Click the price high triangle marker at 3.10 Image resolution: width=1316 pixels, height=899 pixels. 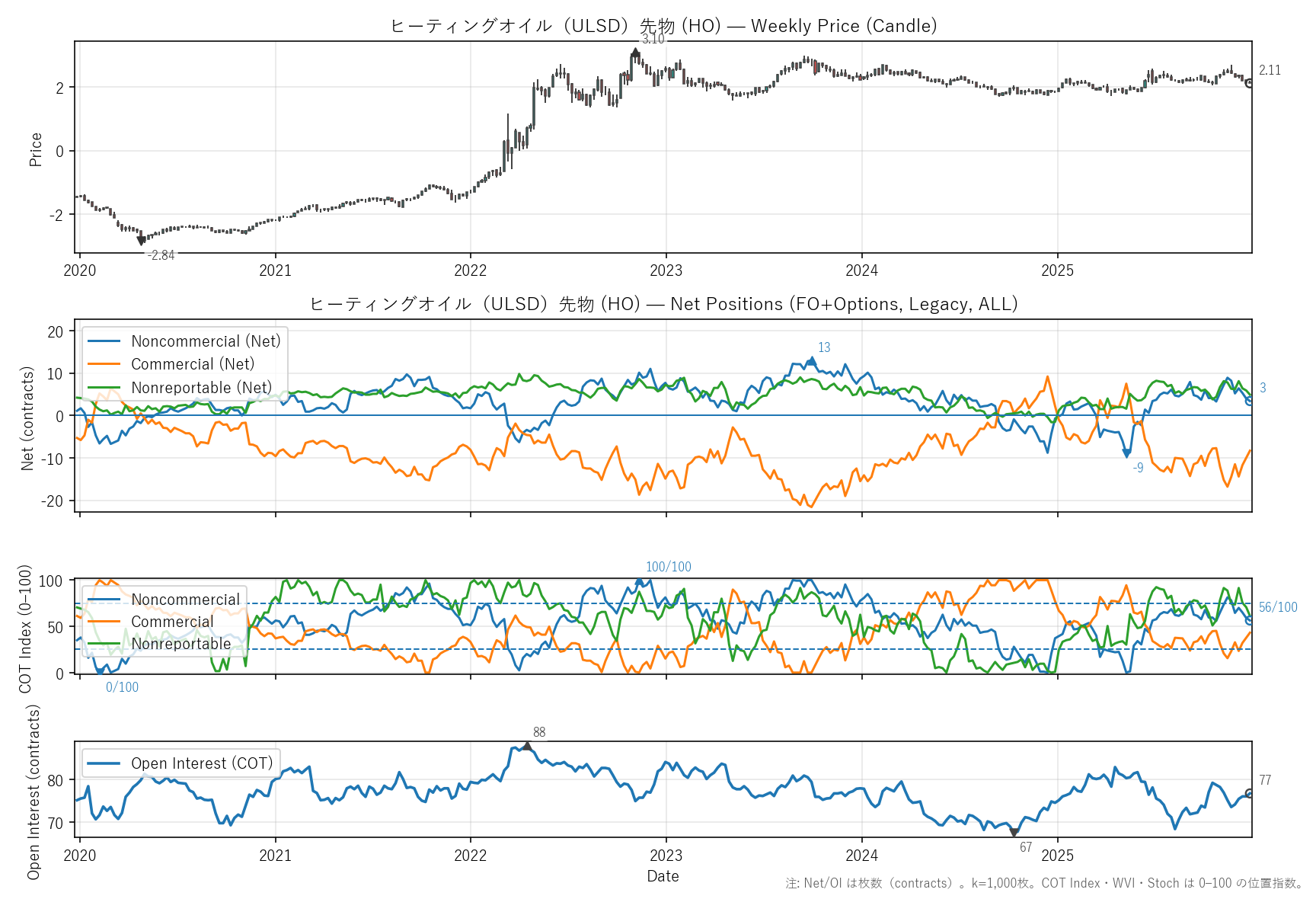635,53
